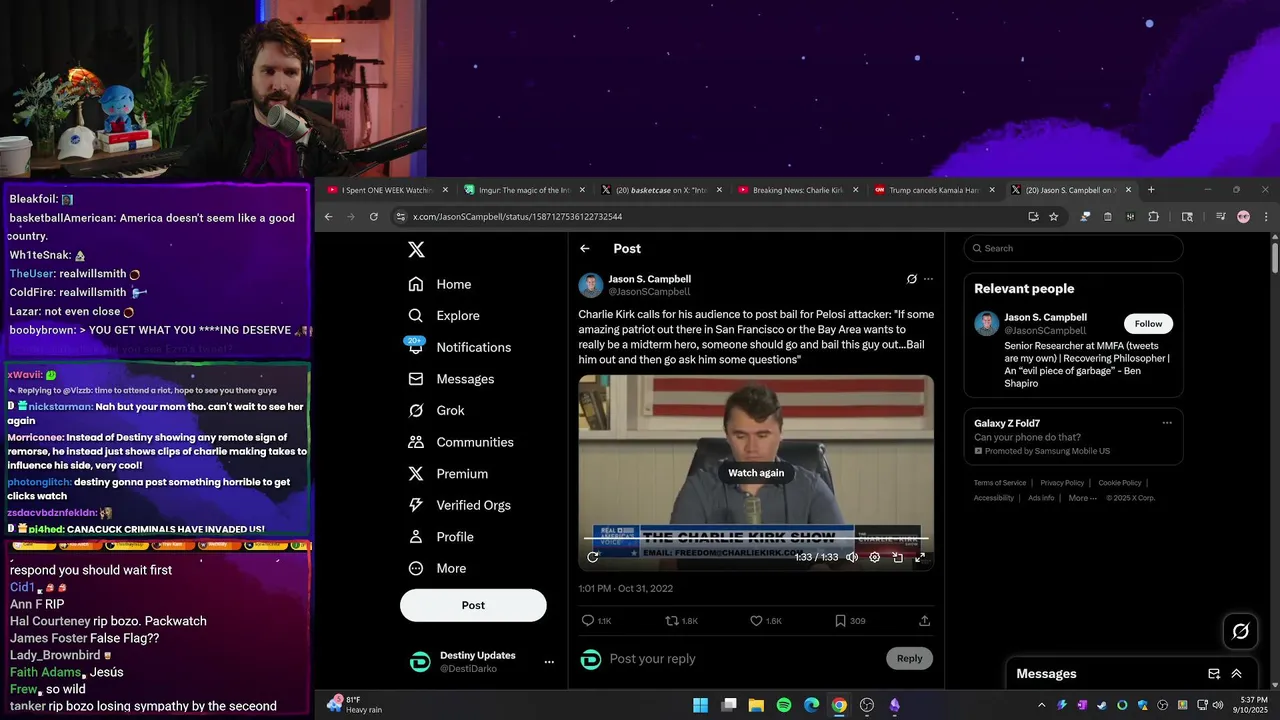
Task: Expand the Messages drawer with double chevron
Action: point(1236,674)
